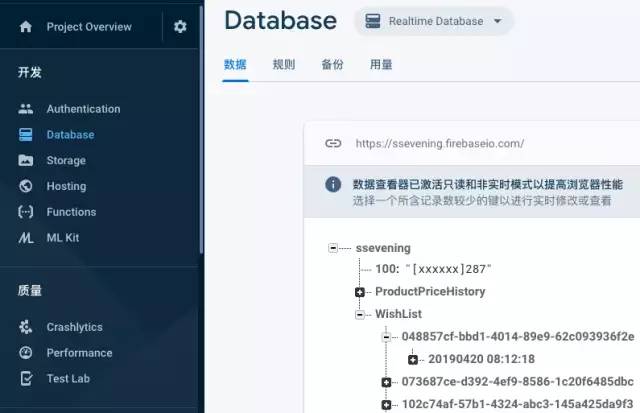Select key 048857cf-bbd1-4014-89e9-62c093936f2e

coord(518,336)
